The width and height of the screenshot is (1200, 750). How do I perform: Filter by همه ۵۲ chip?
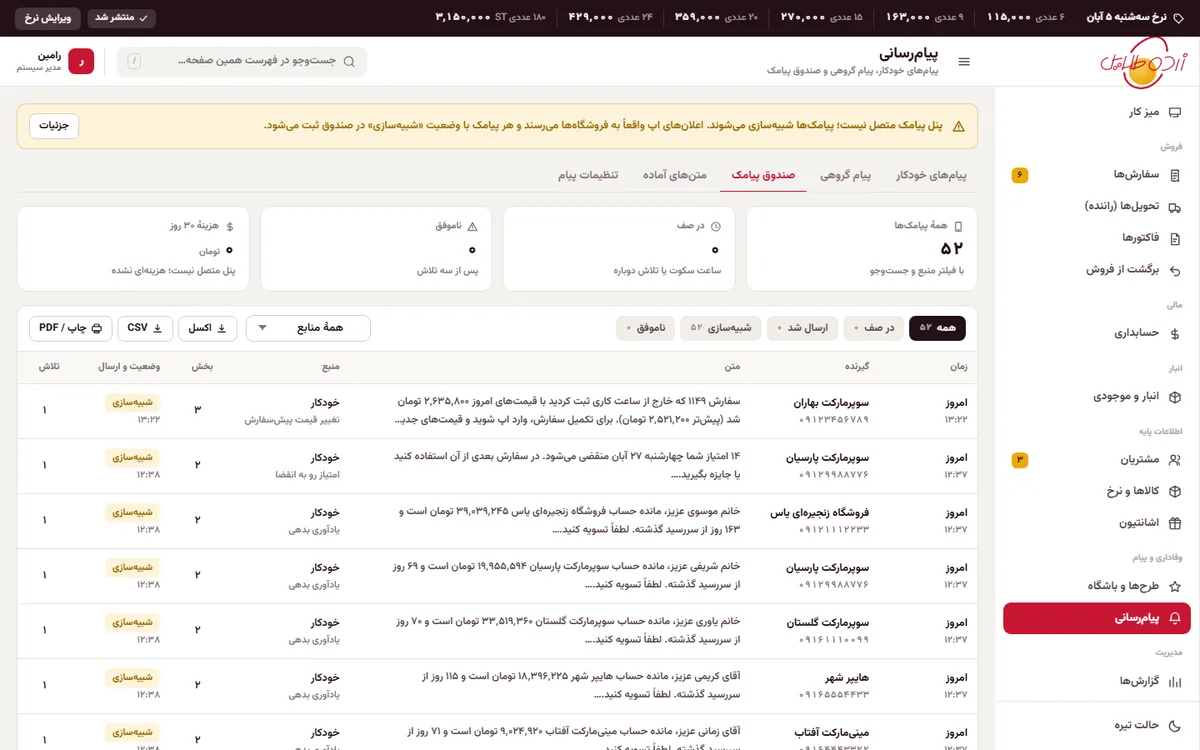(937, 328)
